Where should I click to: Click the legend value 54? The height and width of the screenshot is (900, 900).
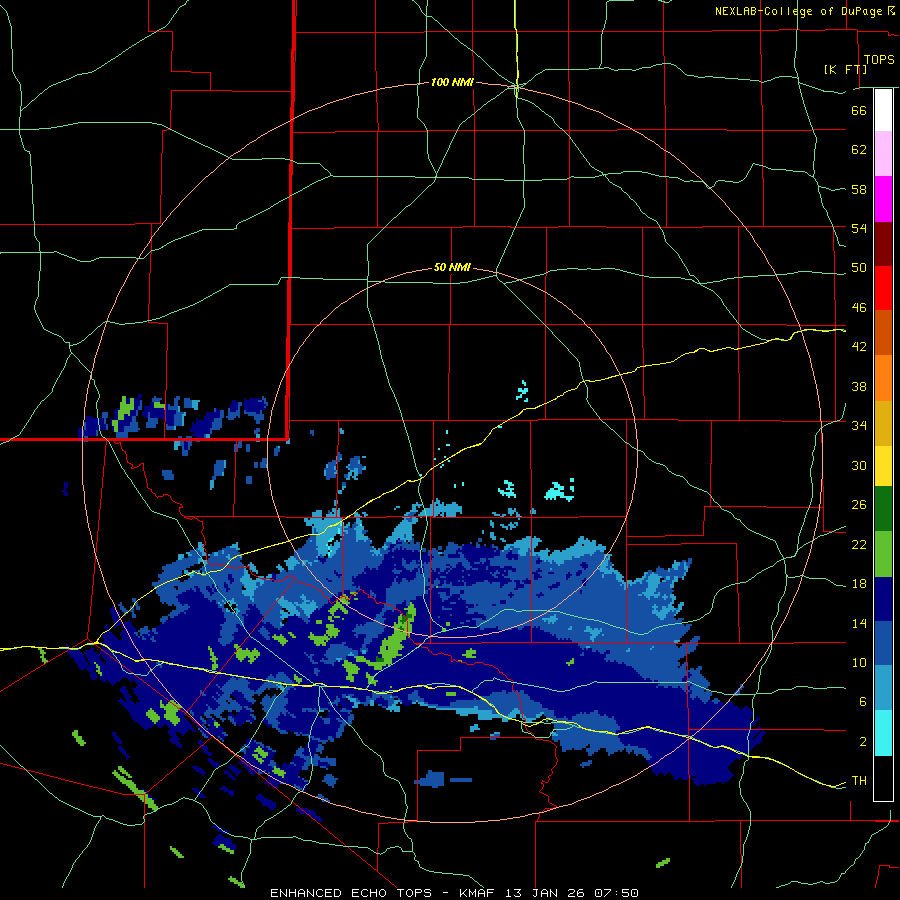pos(859,228)
